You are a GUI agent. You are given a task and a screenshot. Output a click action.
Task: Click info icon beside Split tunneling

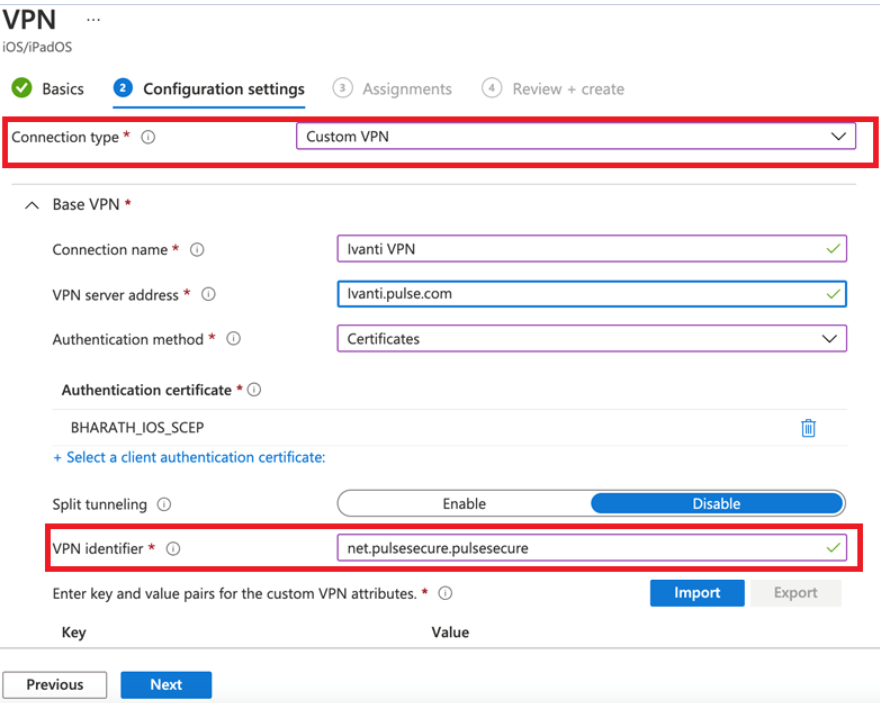(164, 505)
